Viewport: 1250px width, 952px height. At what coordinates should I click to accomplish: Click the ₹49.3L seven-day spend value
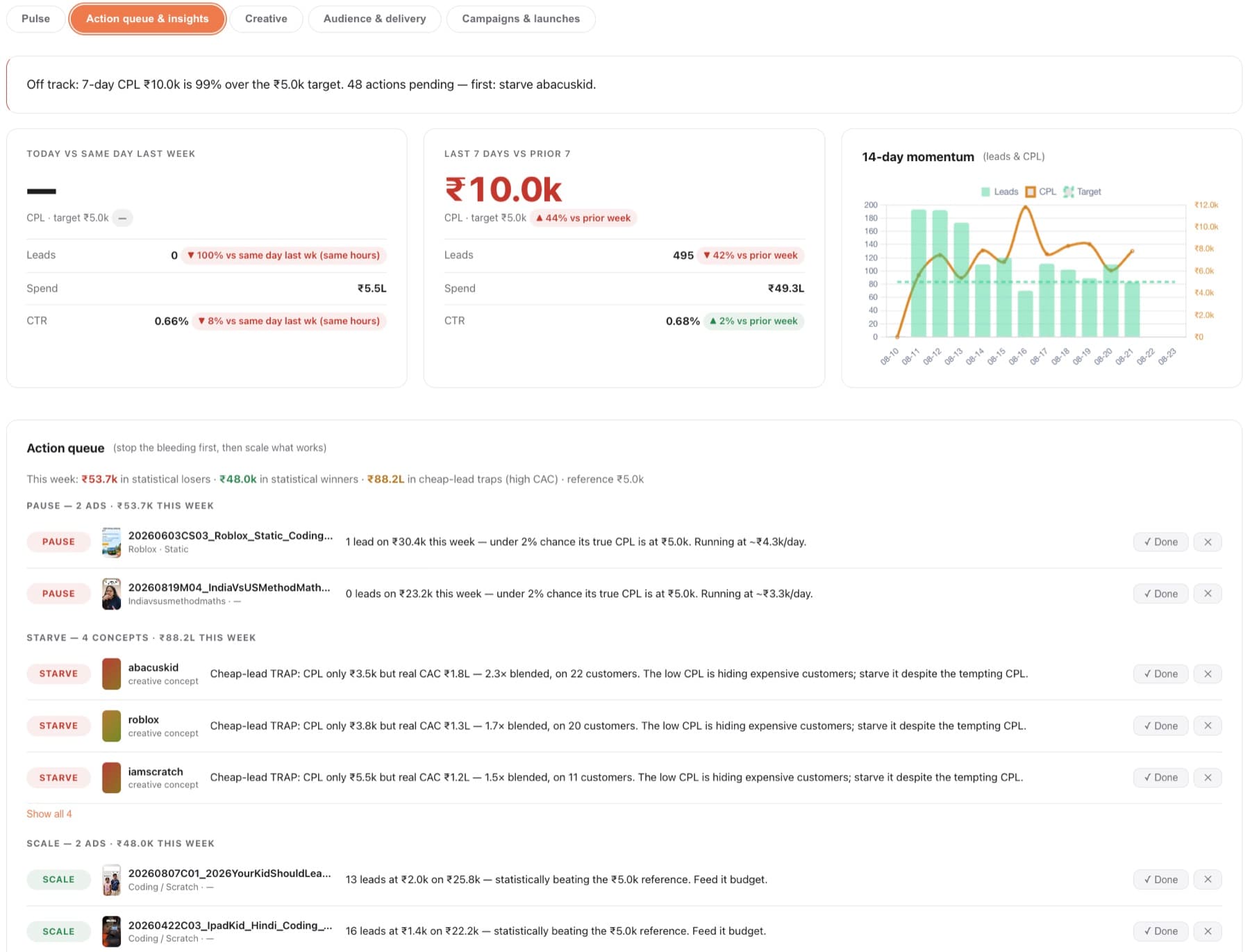click(x=785, y=288)
